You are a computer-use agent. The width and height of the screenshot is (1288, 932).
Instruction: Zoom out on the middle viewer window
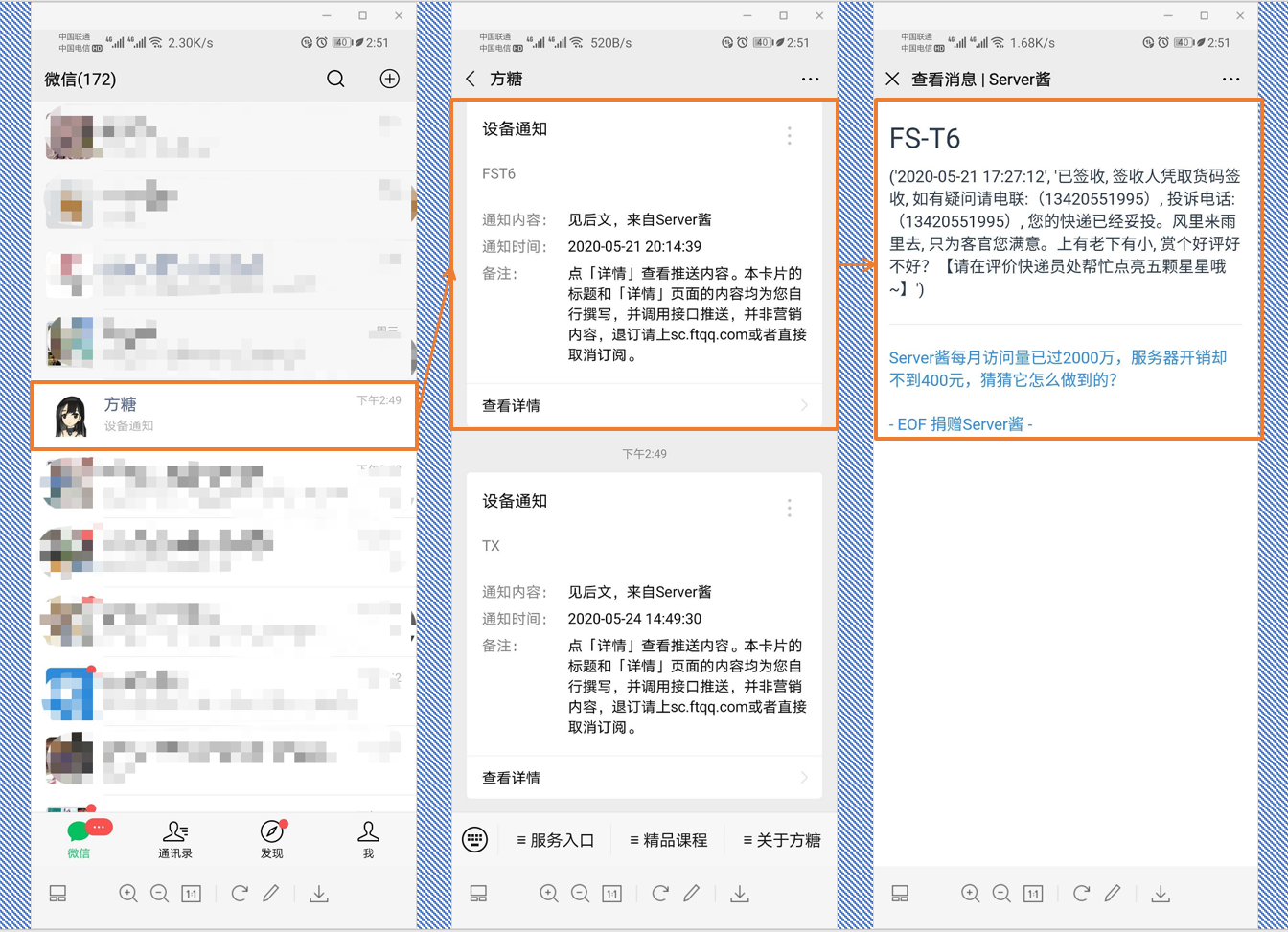pyautogui.click(x=580, y=893)
